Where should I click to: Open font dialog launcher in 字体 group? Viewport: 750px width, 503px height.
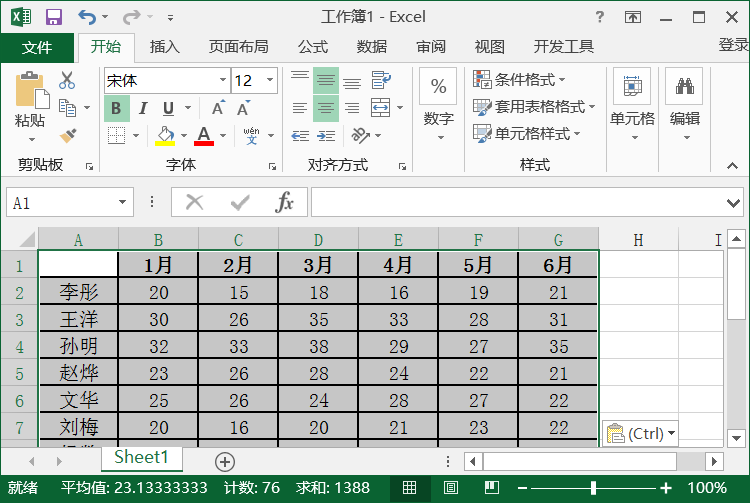click(x=272, y=166)
